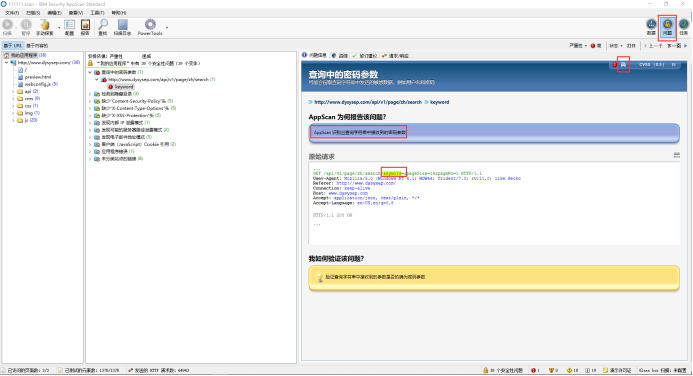Click the keyword breadcrumb link

pos(439,102)
